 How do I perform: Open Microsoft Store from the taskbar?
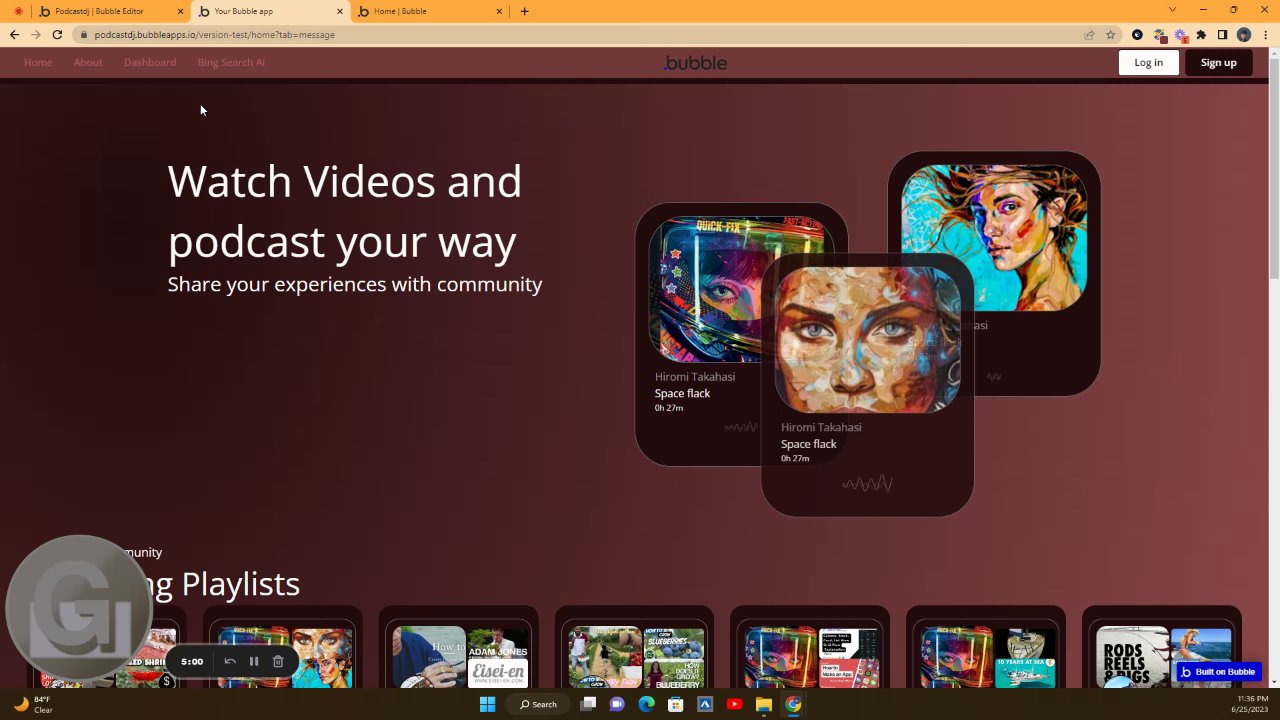pyautogui.click(x=675, y=704)
